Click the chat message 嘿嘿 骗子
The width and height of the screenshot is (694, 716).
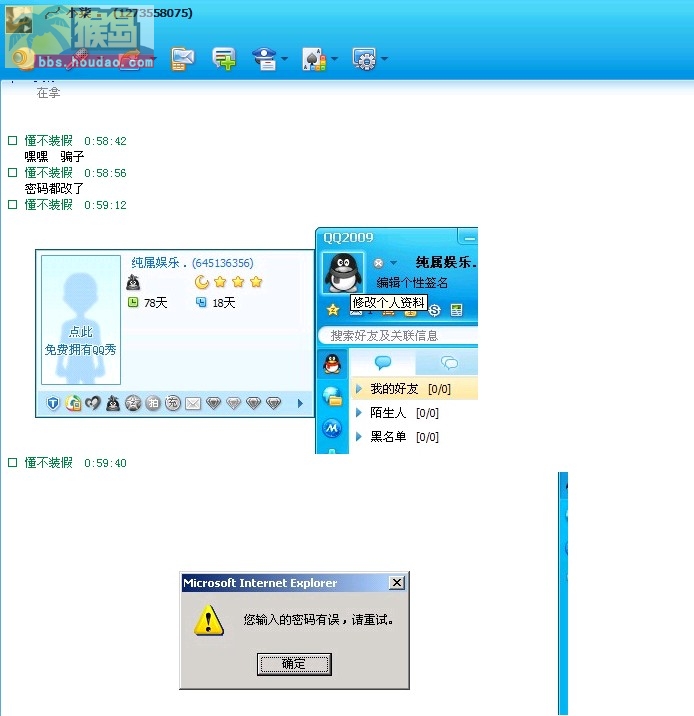coord(54,157)
